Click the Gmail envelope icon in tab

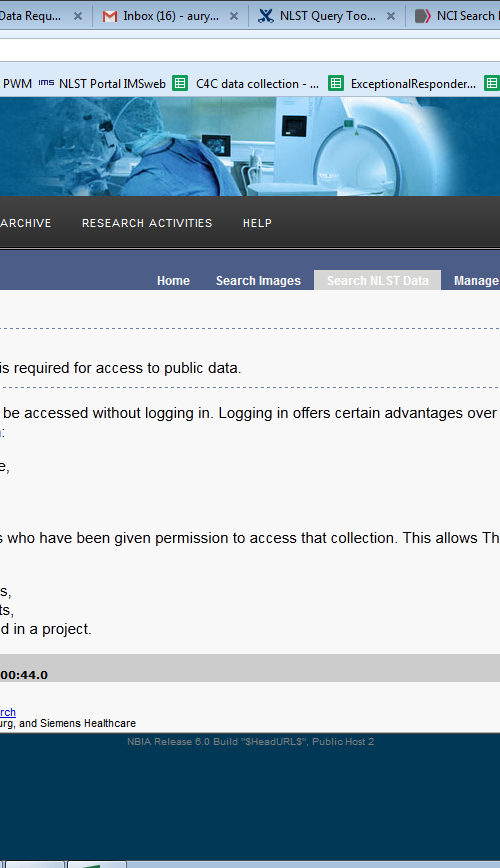(110, 17)
